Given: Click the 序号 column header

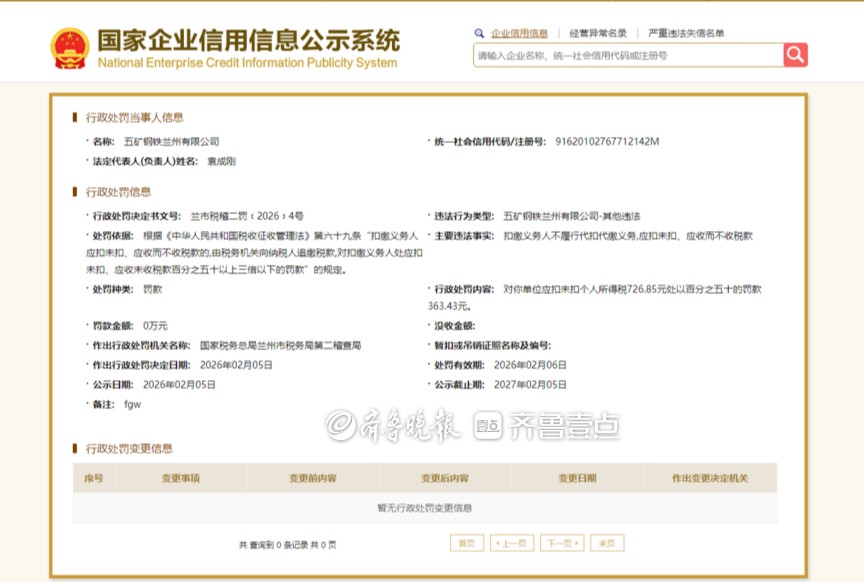Looking at the screenshot, I should [x=93, y=478].
